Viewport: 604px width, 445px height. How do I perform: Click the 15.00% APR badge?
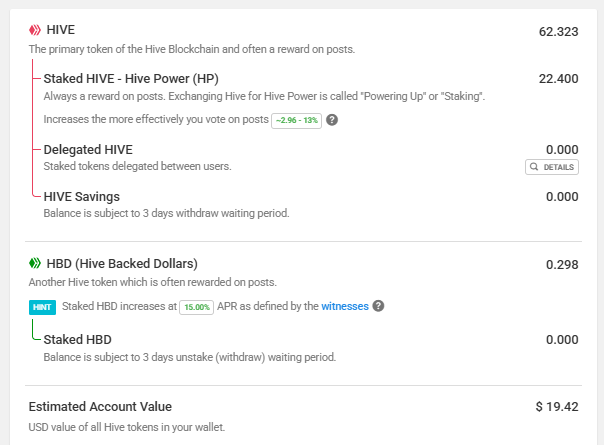(196, 307)
